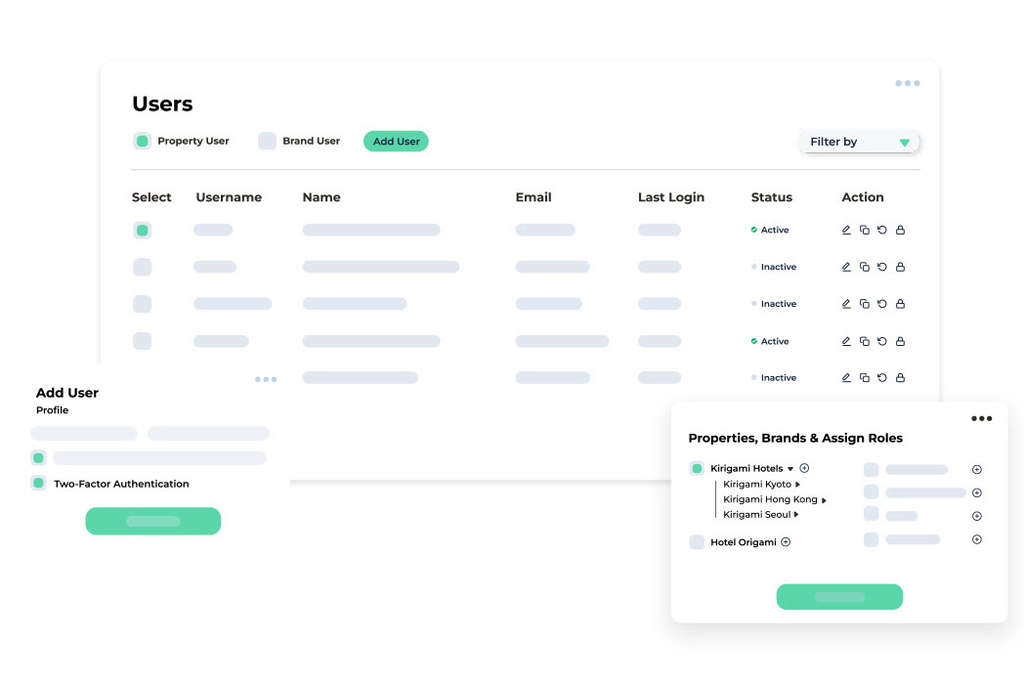The width and height of the screenshot is (1024, 683).
Task: Select the Hotel Origami checkbox
Action: tap(697, 542)
